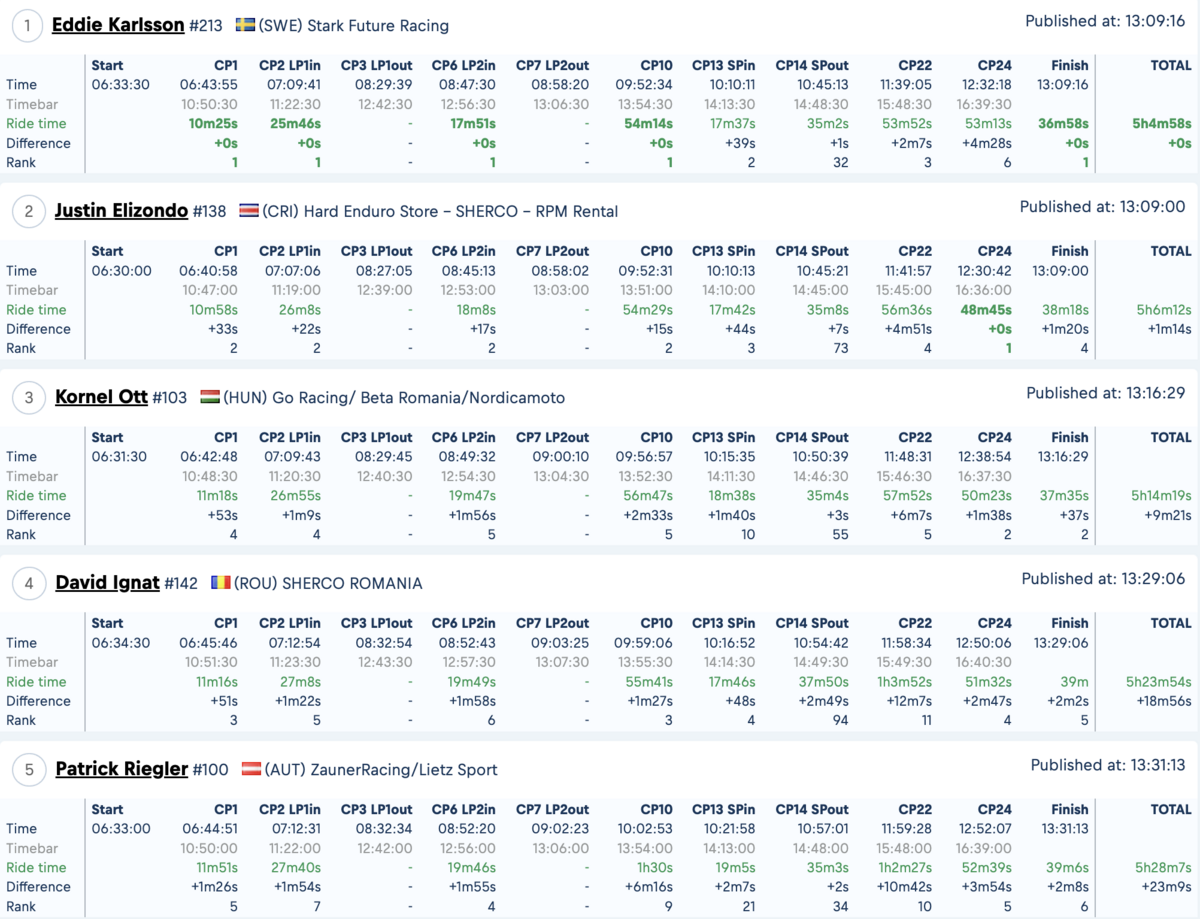The height and width of the screenshot is (919, 1200).
Task: Click the position 1 circle badge
Action: click(27, 26)
